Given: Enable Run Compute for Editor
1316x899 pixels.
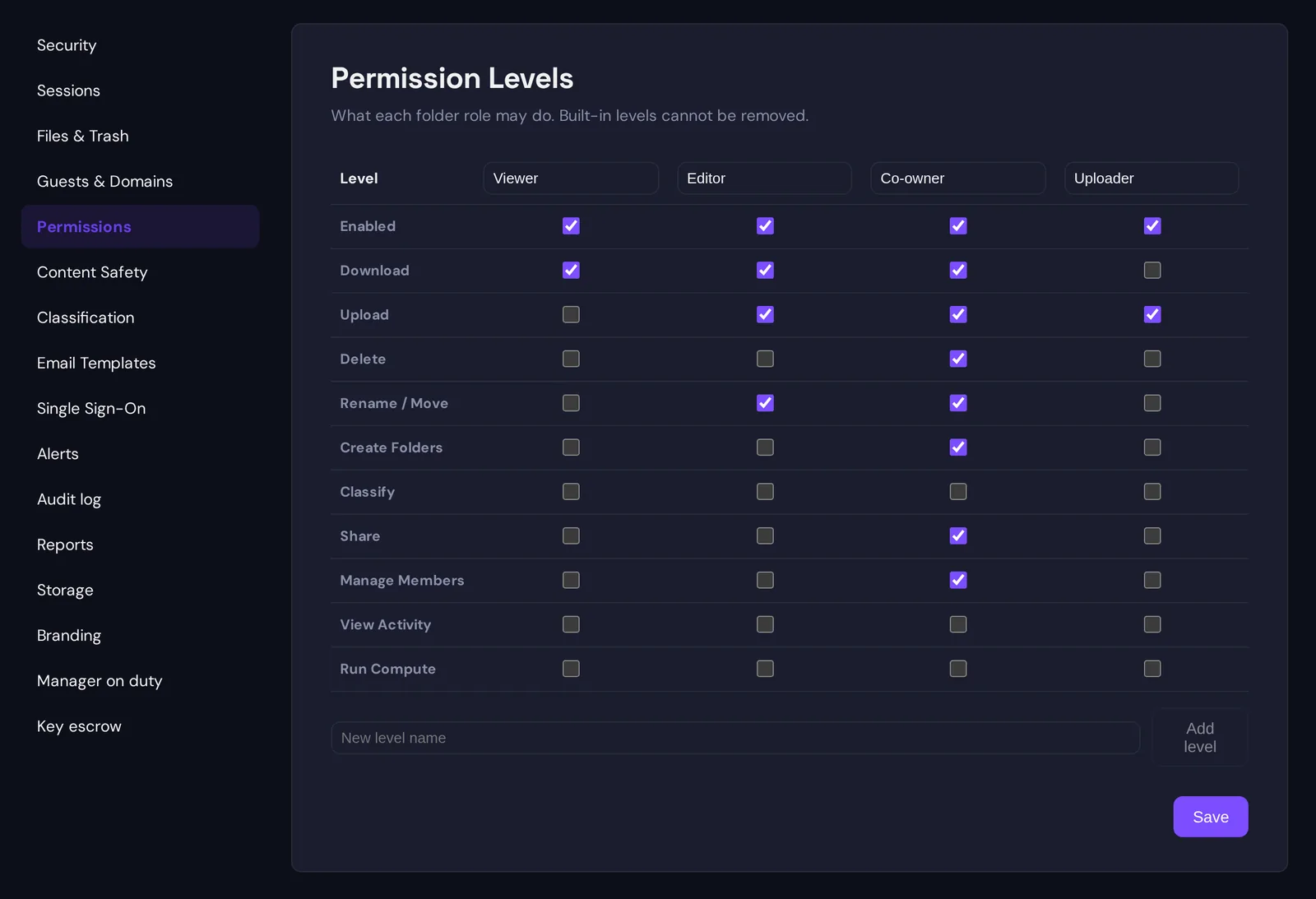Looking at the screenshot, I should pos(765,669).
